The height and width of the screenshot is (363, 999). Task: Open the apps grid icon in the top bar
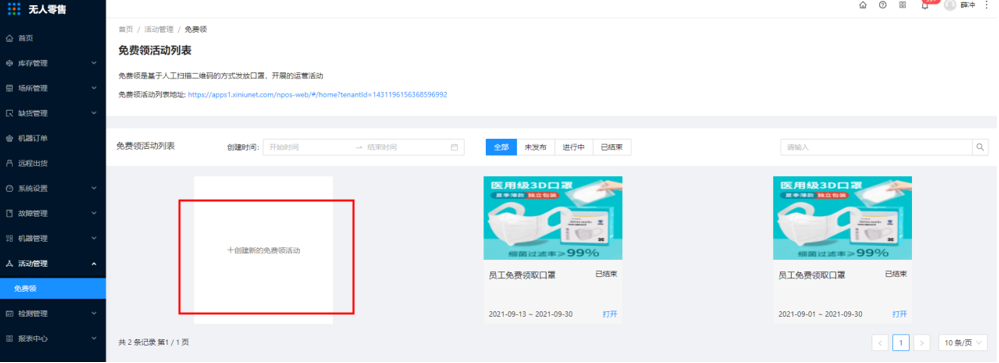tap(902, 4)
